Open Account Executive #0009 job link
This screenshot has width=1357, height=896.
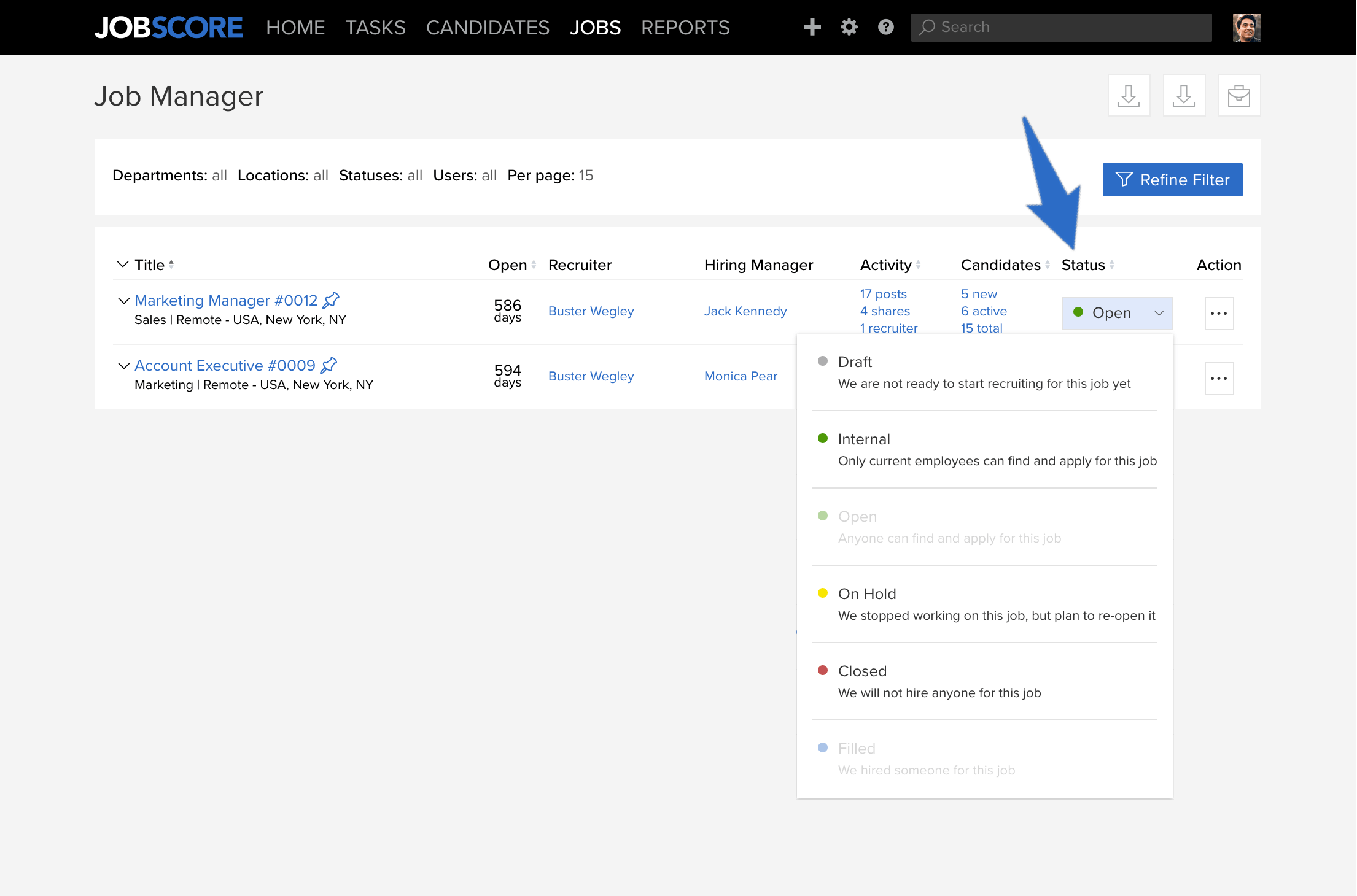tap(225, 365)
